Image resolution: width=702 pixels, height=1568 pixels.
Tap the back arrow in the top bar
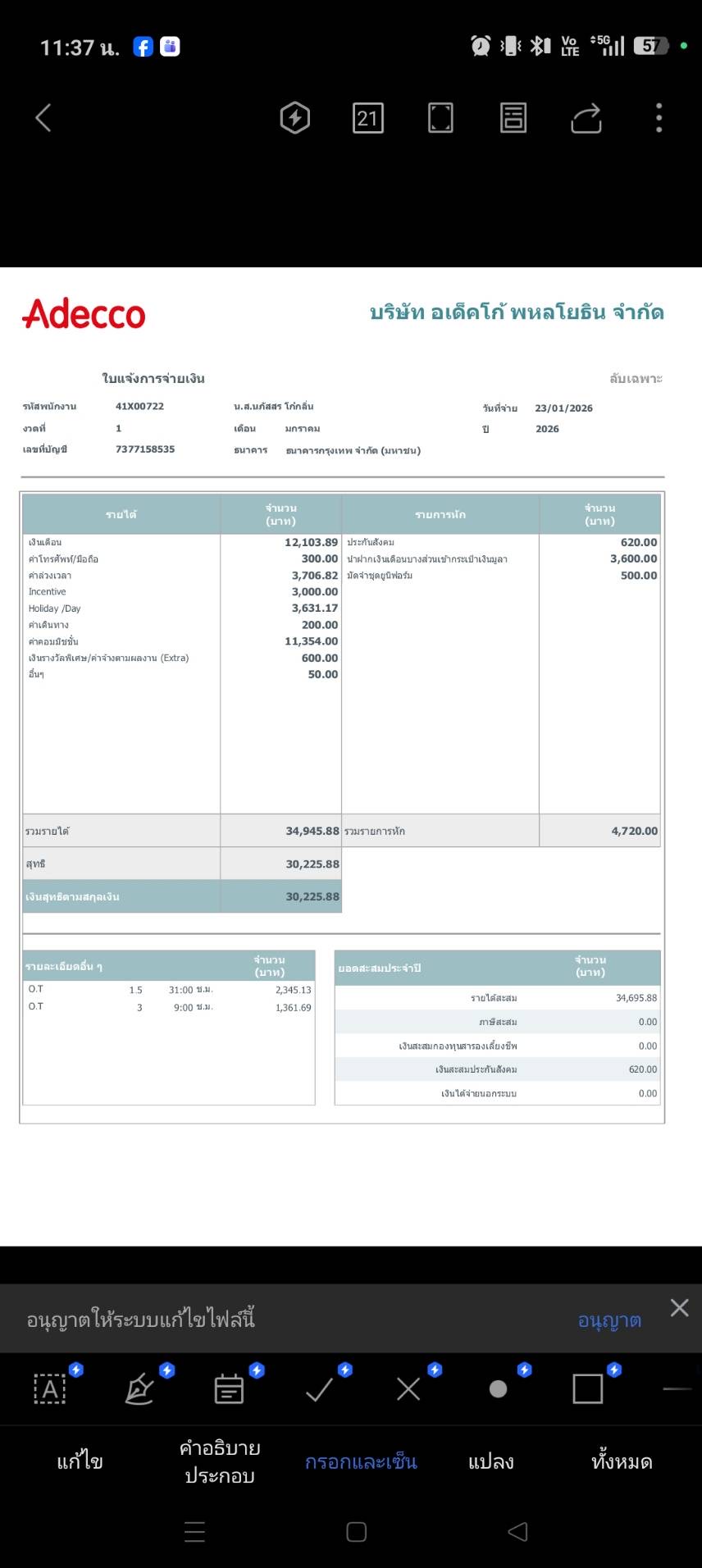pos(43,118)
